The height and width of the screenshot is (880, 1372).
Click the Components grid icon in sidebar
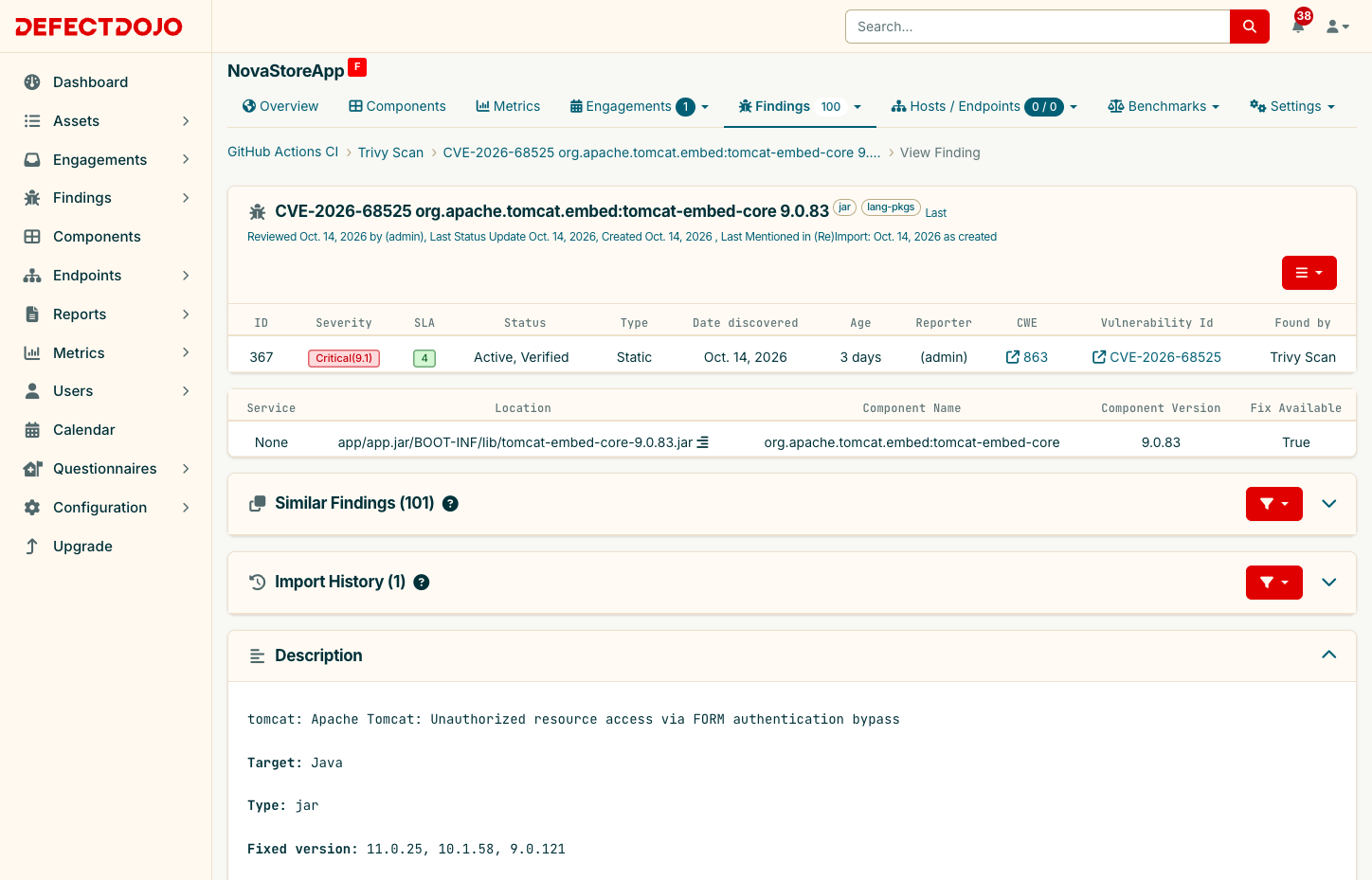(32, 237)
